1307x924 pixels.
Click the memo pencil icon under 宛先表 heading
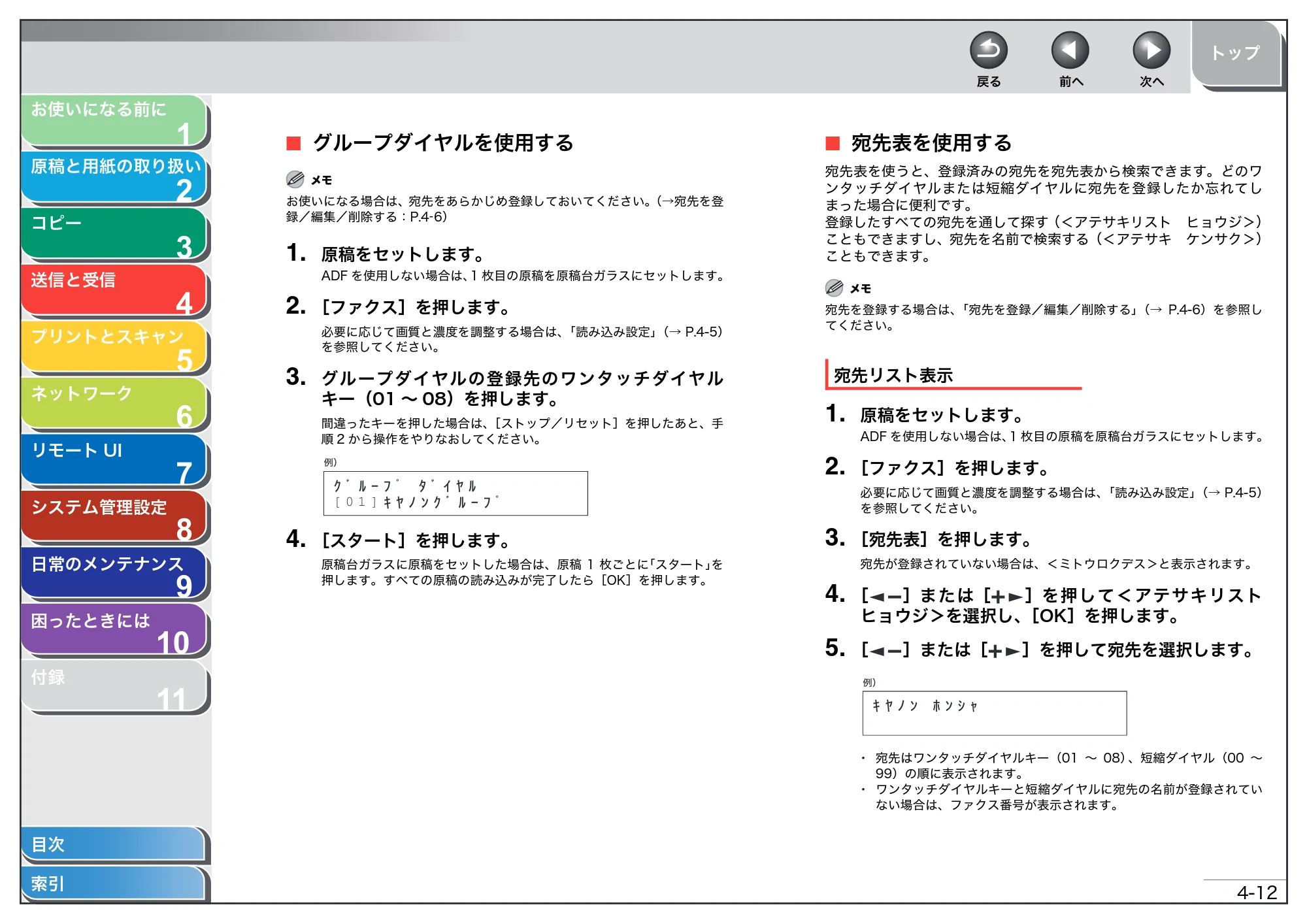tap(835, 288)
